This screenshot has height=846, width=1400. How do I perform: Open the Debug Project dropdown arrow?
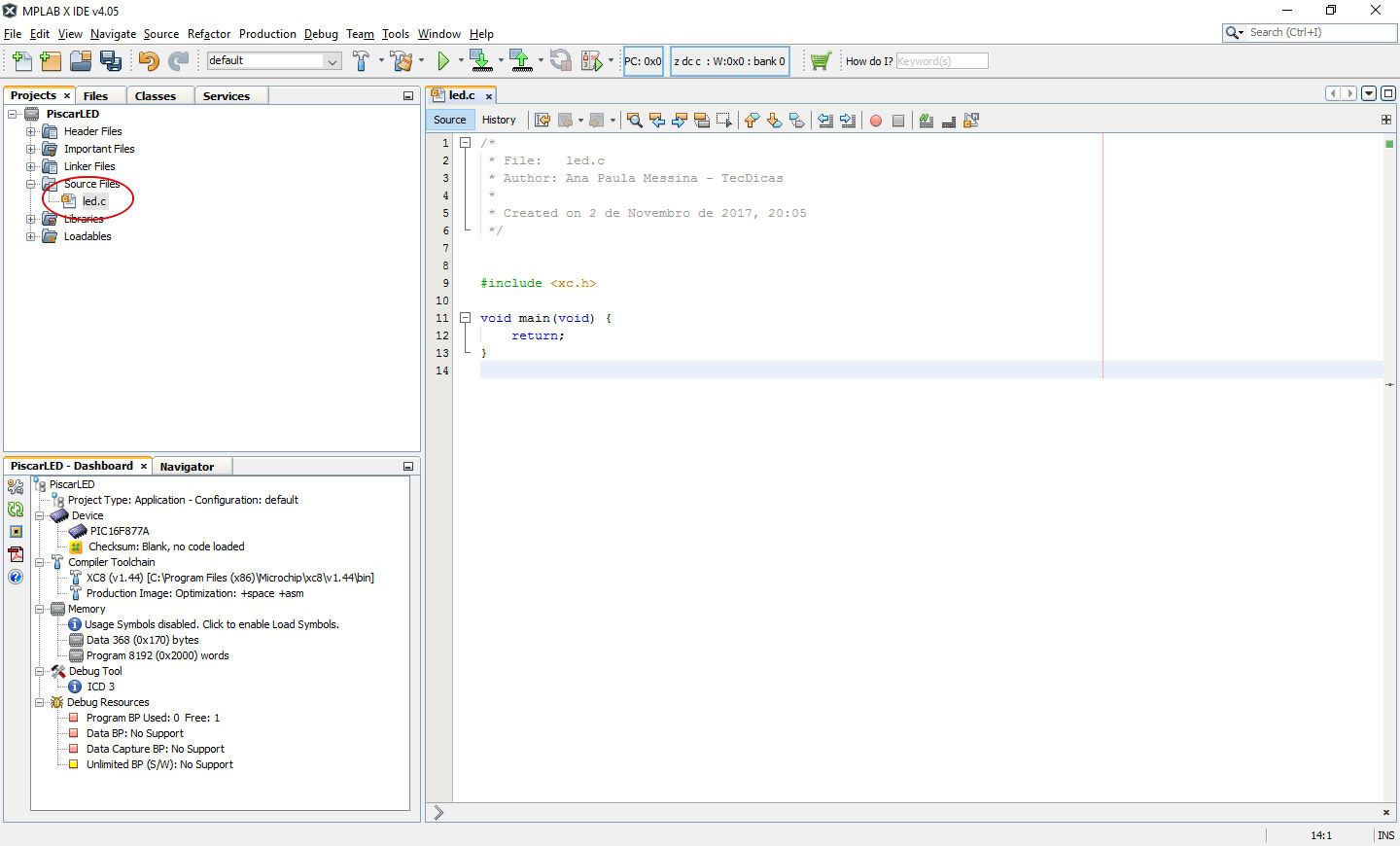pyautogui.click(x=611, y=61)
